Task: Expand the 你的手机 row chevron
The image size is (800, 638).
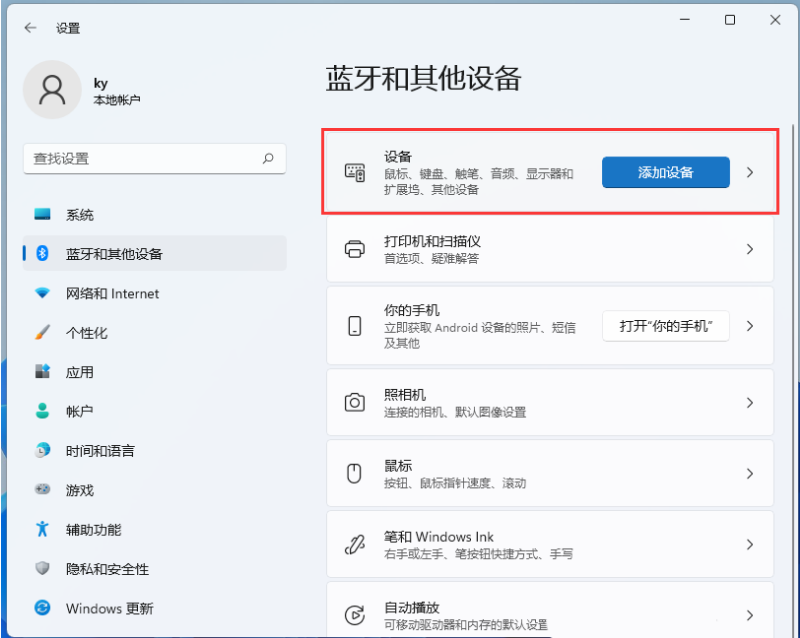Action: (750, 326)
